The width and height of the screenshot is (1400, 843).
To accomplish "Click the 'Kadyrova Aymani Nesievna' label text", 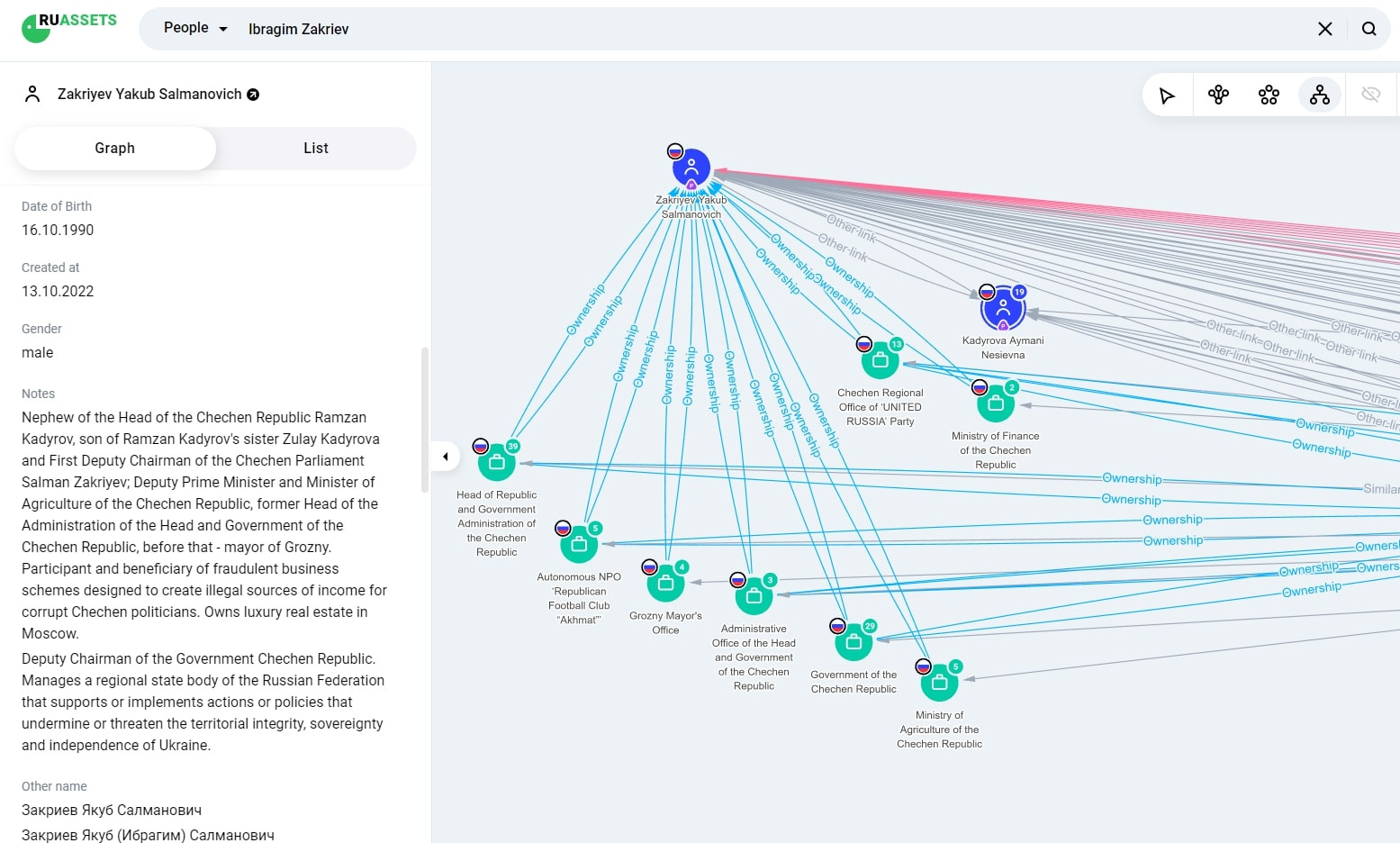I will tap(1003, 348).
